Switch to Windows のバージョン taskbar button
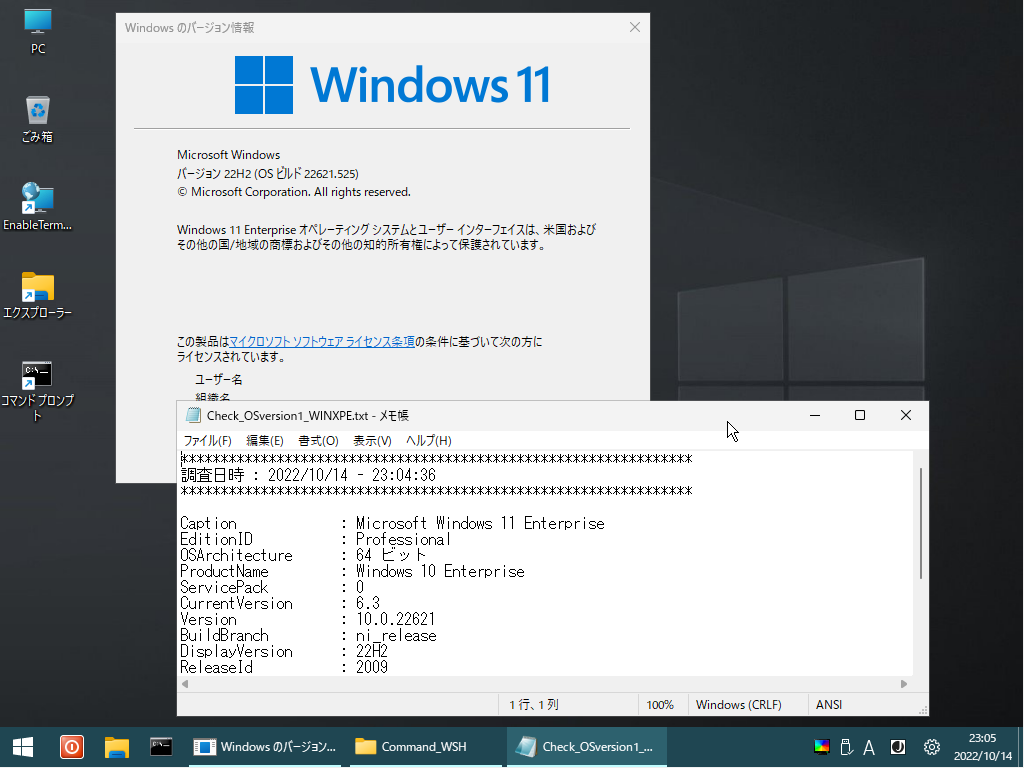This screenshot has width=1024, height=768. tap(264, 747)
